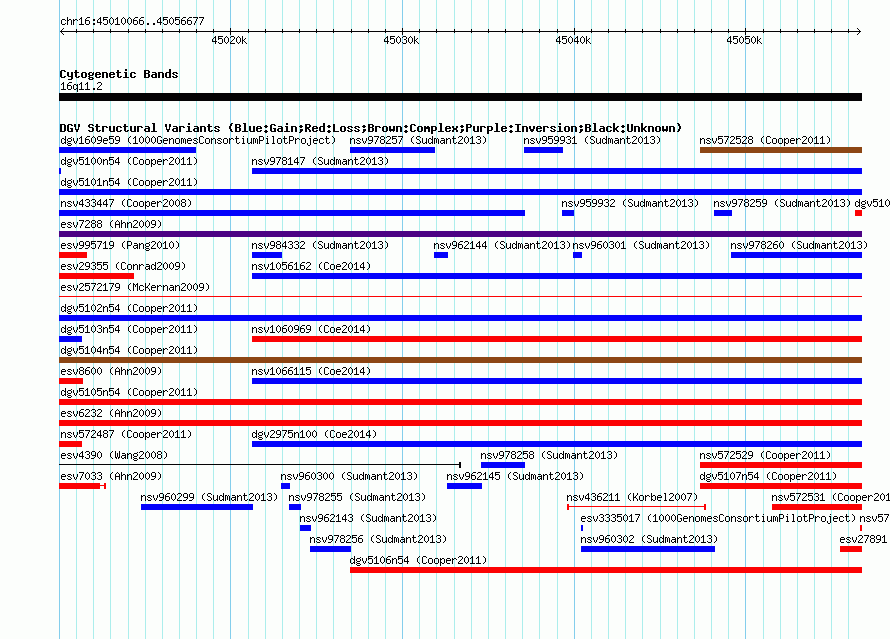Click the esv7288 (Ahn2009) inversion label
890x639 pixels.
pos(111,224)
